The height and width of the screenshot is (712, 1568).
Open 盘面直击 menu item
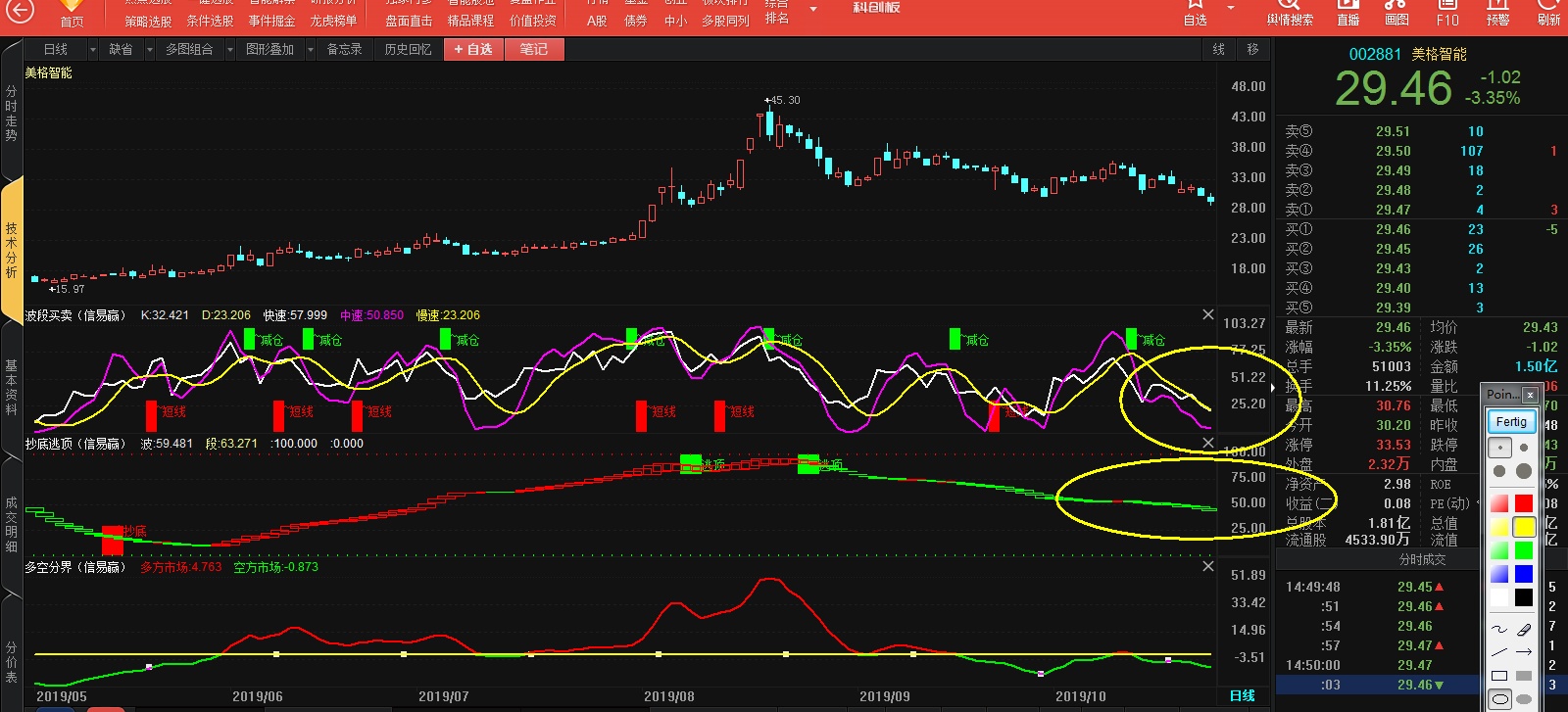(x=409, y=21)
